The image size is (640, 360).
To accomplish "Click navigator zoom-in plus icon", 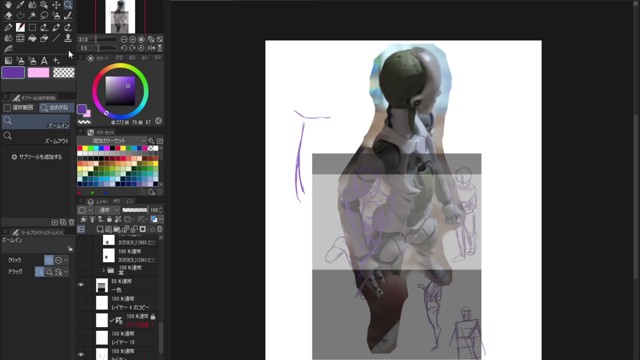I will [x=132, y=39].
